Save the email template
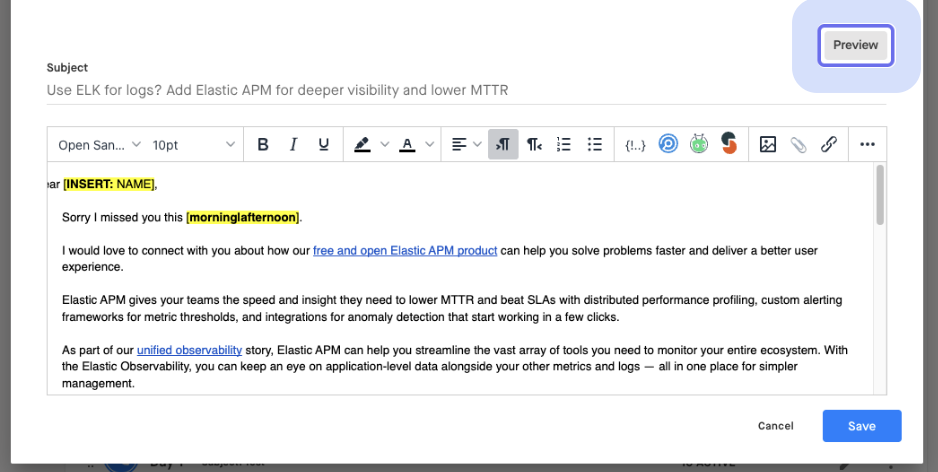The width and height of the screenshot is (938, 472). click(x=861, y=426)
